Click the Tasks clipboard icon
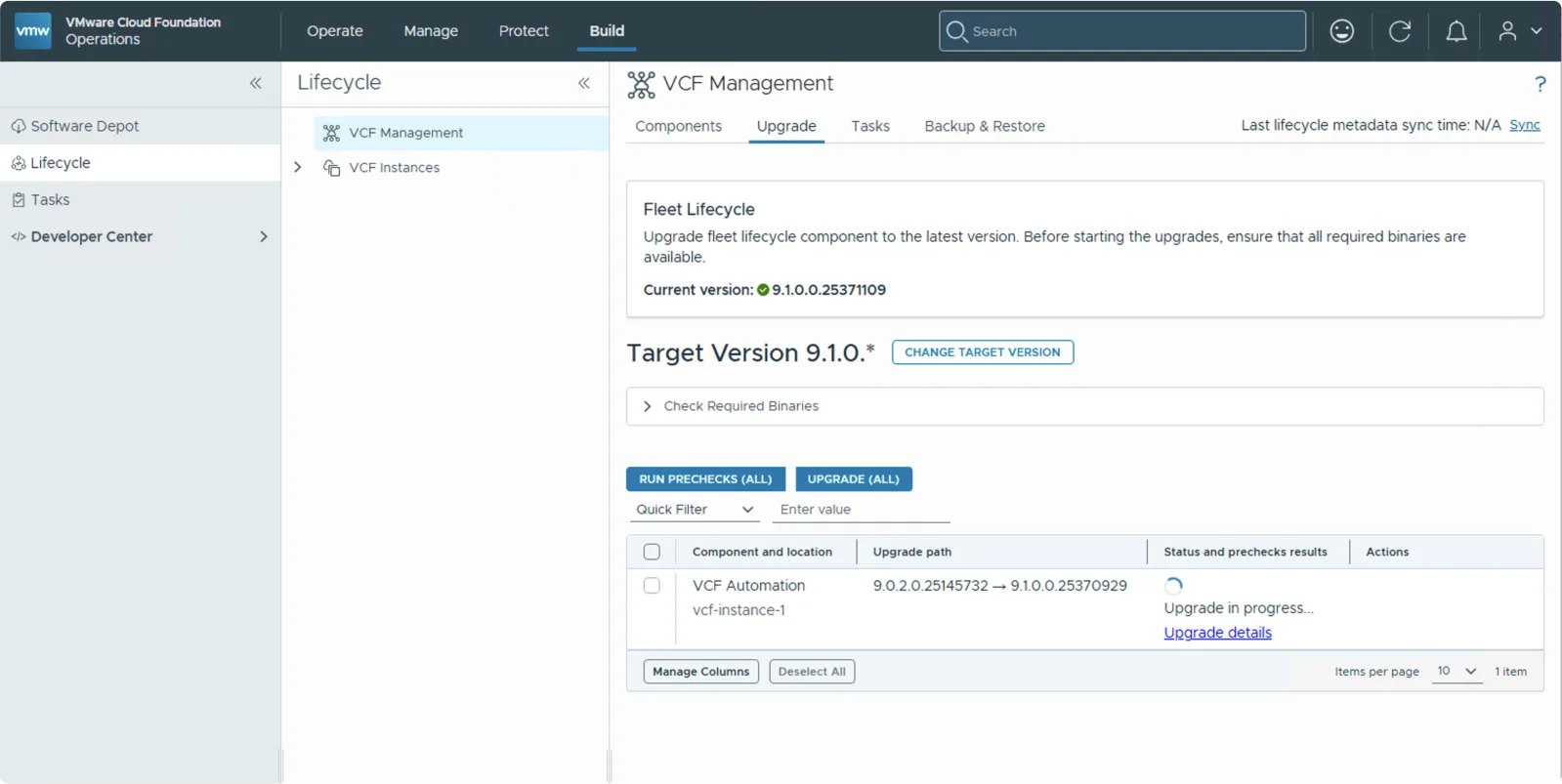The height and width of the screenshot is (784, 1562). click(x=19, y=200)
